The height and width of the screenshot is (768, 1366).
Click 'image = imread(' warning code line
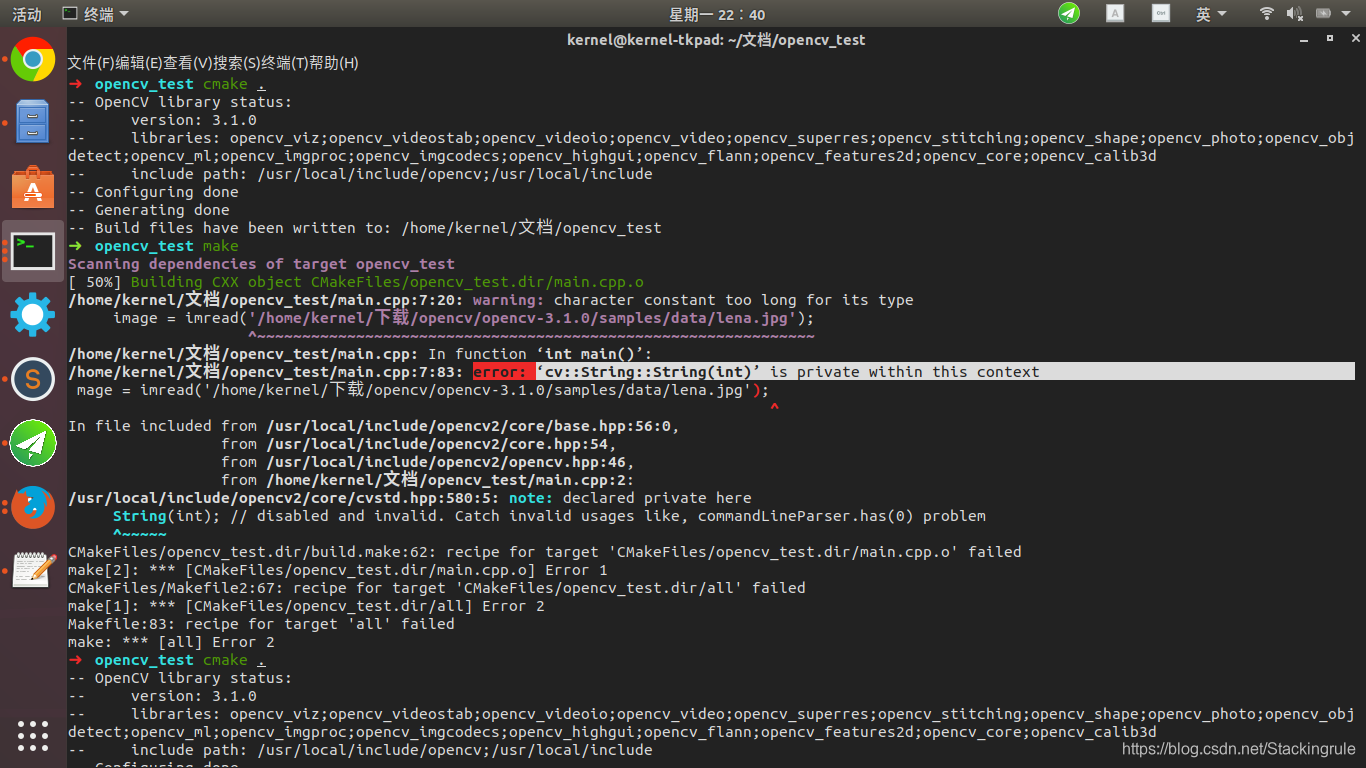point(464,318)
